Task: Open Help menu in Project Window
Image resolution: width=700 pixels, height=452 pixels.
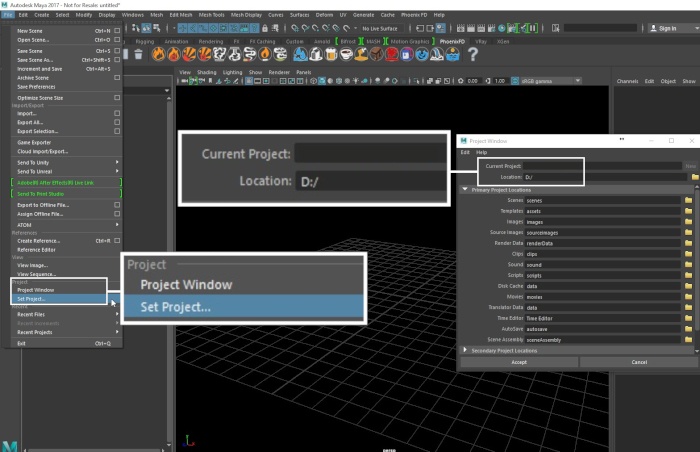Action: click(481, 152)
